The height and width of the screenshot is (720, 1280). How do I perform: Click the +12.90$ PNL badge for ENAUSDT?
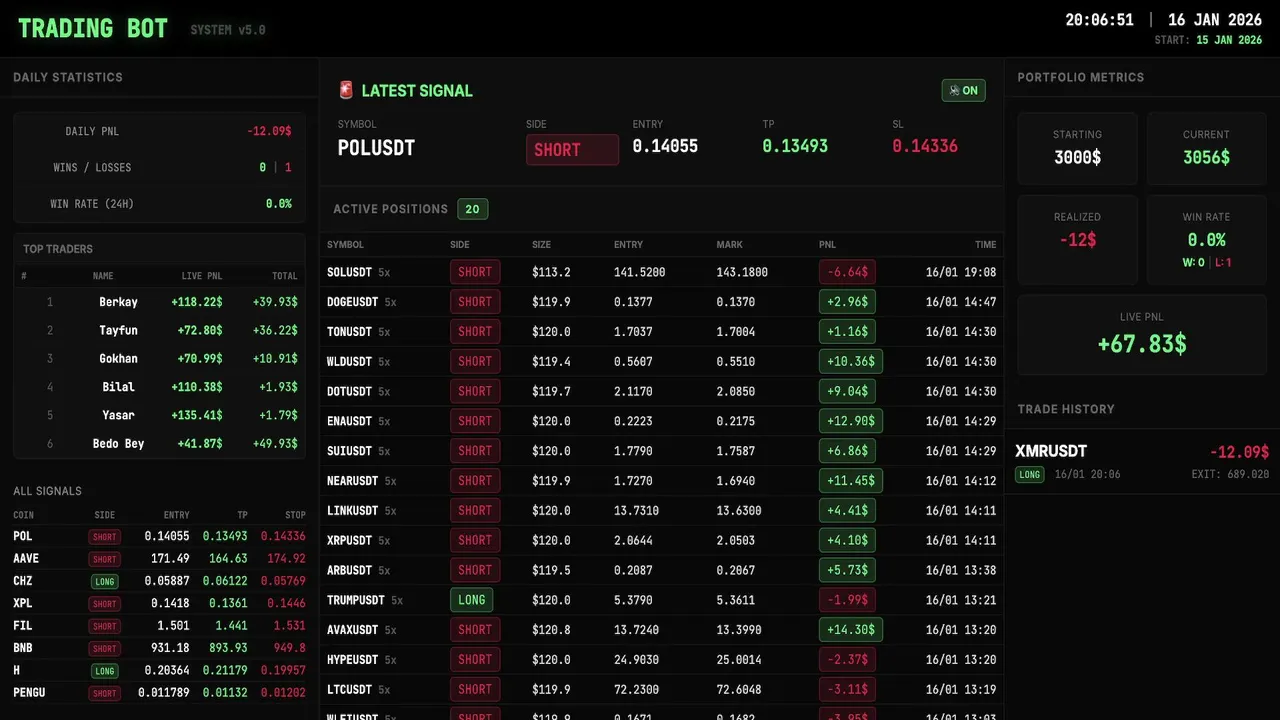pos(850,421)
